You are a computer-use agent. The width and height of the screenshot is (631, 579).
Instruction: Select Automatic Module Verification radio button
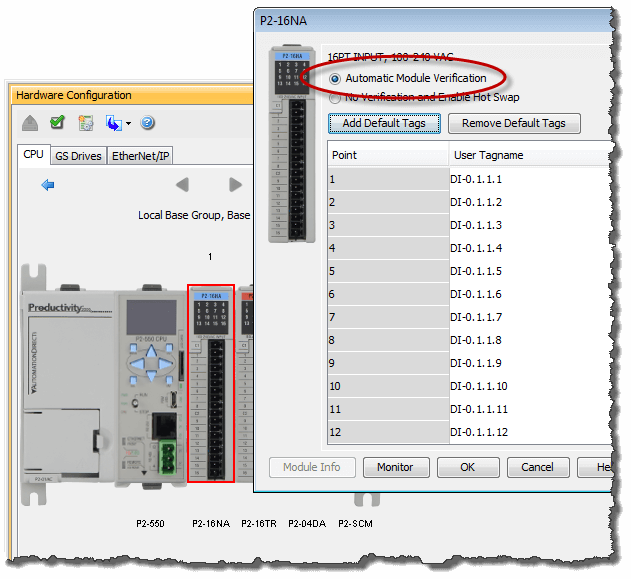pos(335,79)
